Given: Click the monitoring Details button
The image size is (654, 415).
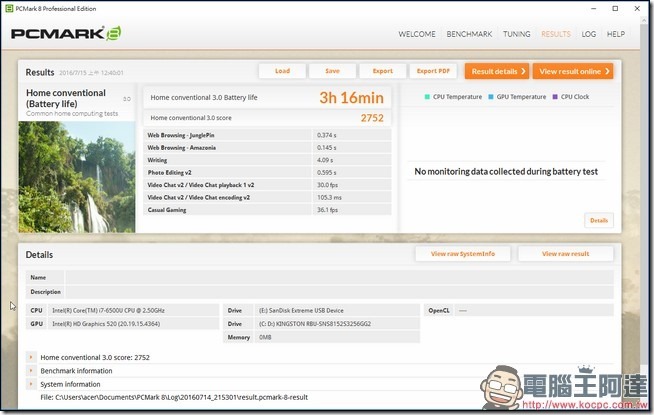Looking at the screenshot, I should click(x=599, y=220).
